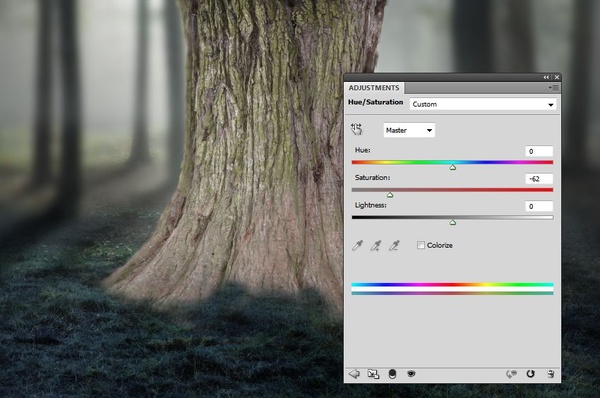This screenshot has height=398, width=600.
Task: Open the Master channel dropdown
Action: tap(409, 130)
